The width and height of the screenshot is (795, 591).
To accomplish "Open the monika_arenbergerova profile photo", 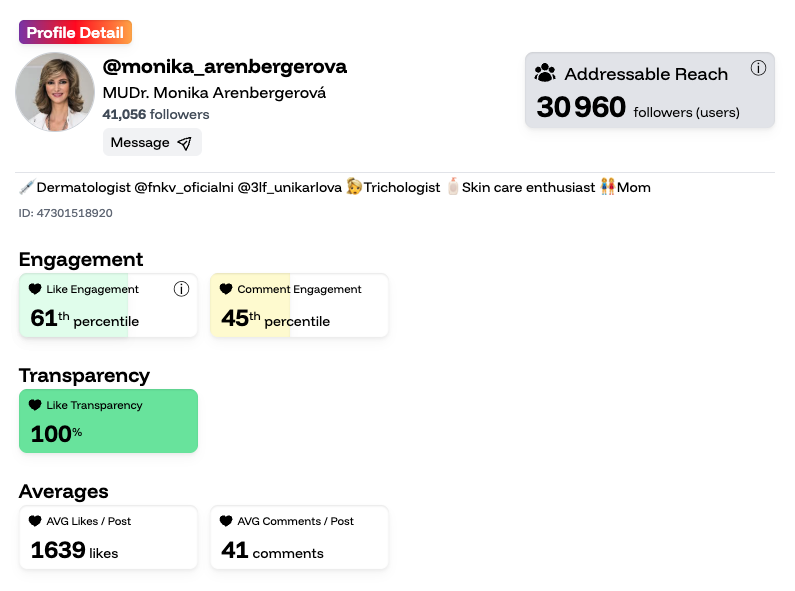I will click(x=55, y=92).
